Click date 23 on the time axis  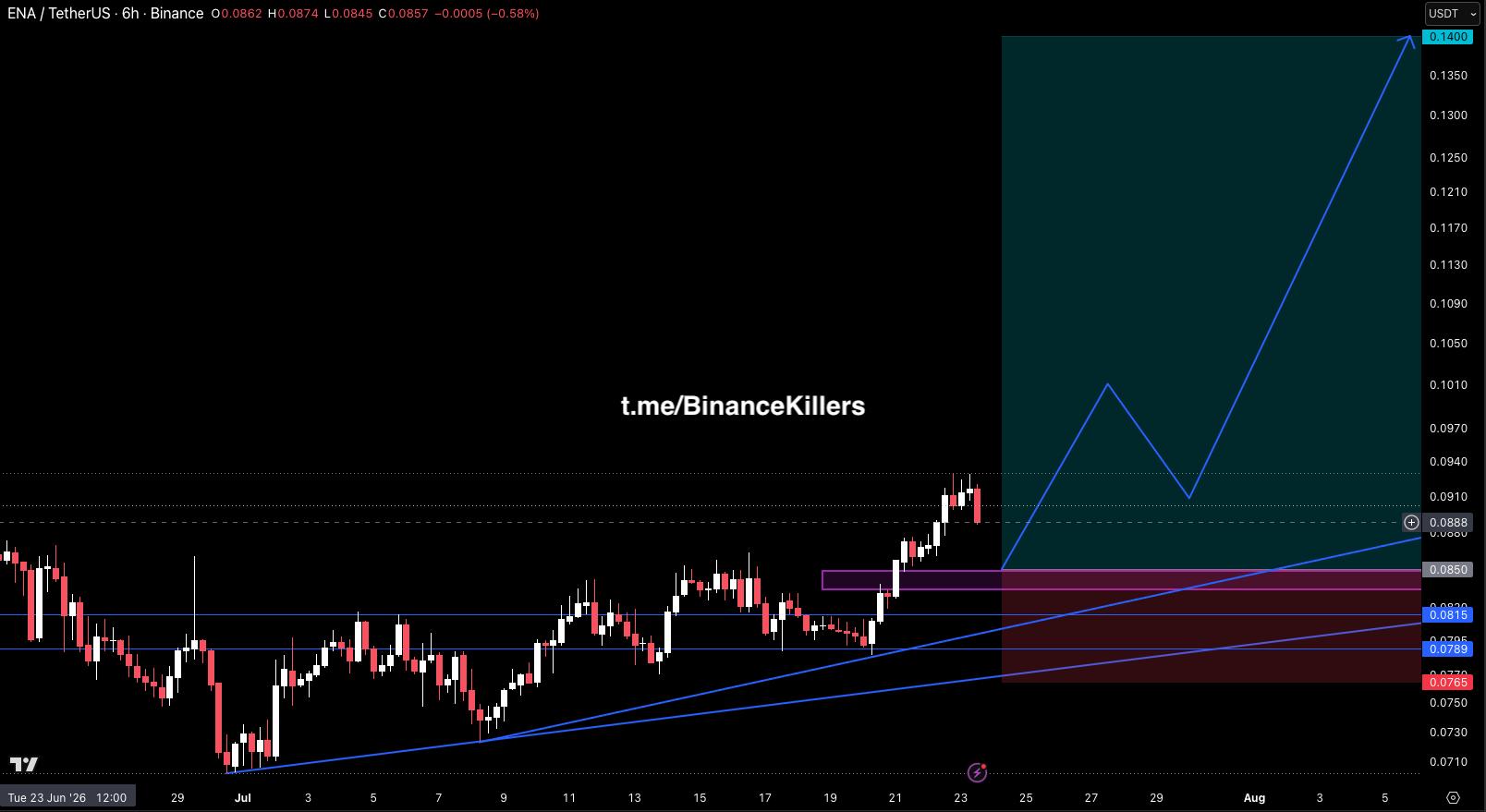tap(960, 797)
